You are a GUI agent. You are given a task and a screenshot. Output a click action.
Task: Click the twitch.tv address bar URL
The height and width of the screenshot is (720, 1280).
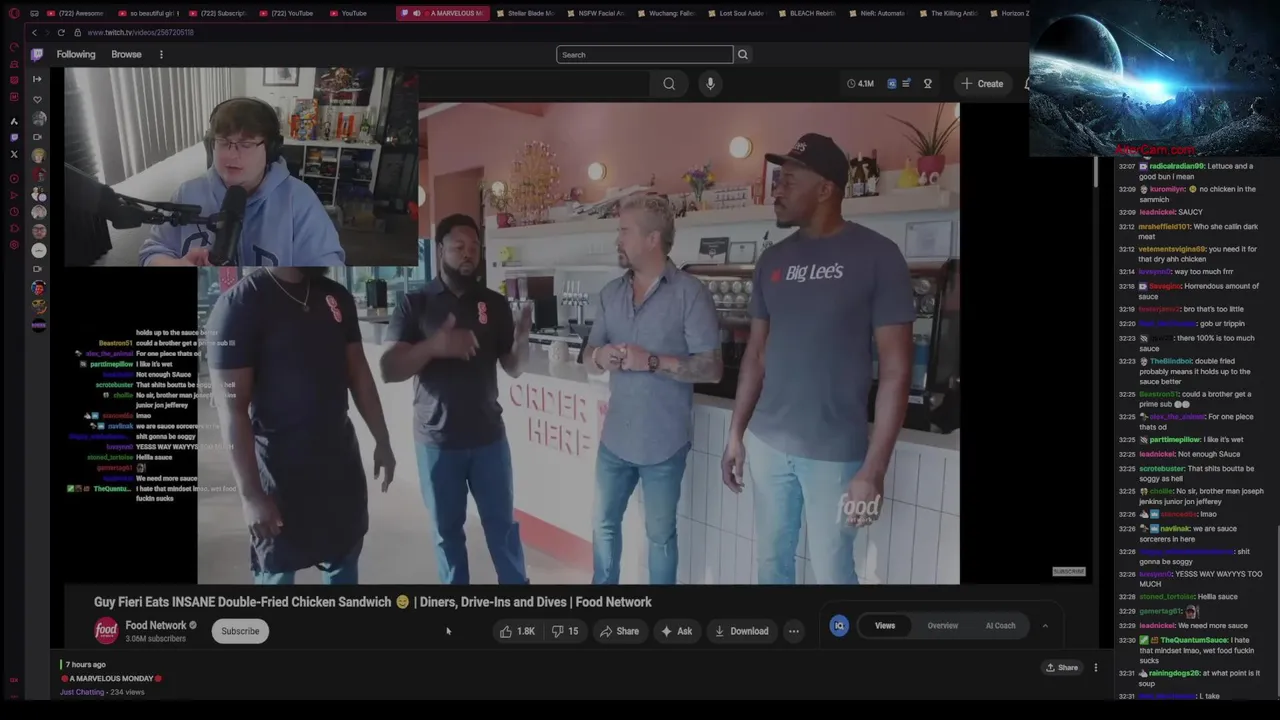[140, 32]
